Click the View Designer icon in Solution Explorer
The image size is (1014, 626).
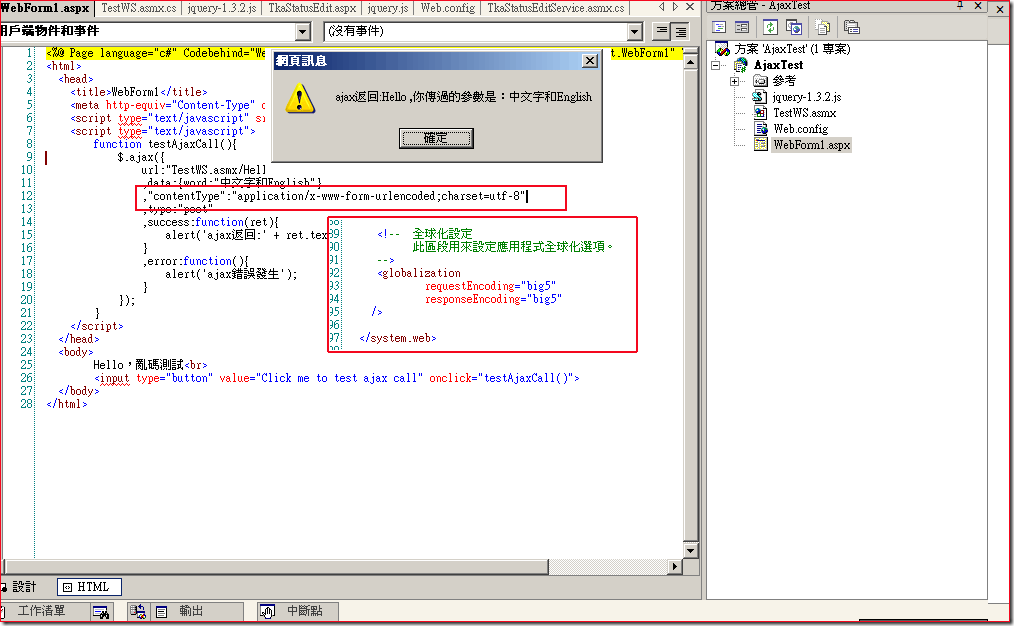[742, 27]
